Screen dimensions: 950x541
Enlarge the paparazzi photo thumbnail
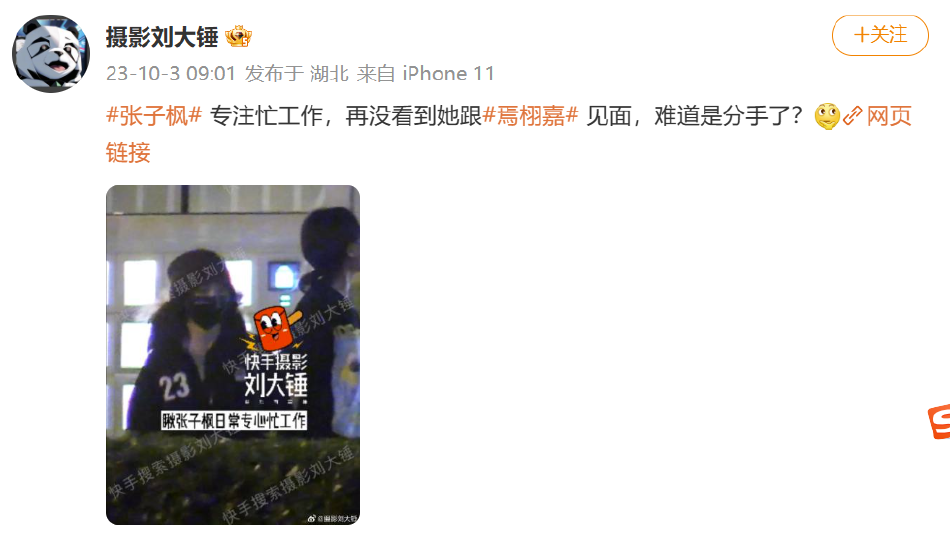(233, 354)
